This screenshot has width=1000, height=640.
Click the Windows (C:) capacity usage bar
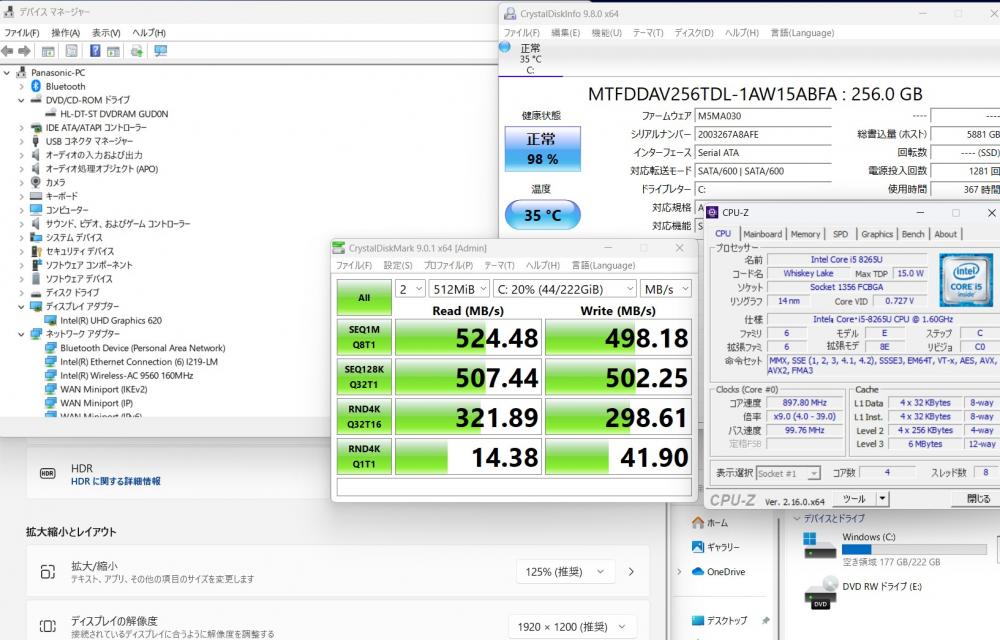tap(914, 550)
